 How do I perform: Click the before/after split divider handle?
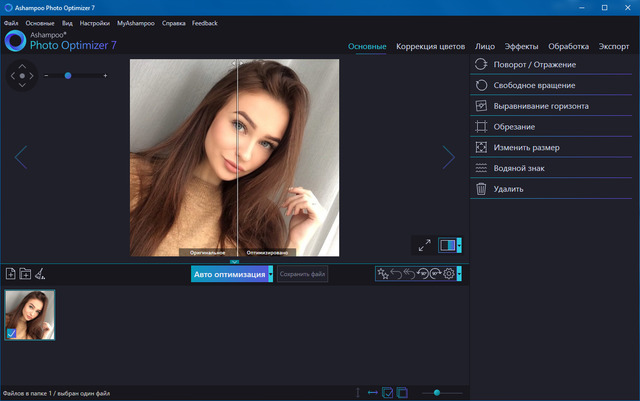(237, 63)
